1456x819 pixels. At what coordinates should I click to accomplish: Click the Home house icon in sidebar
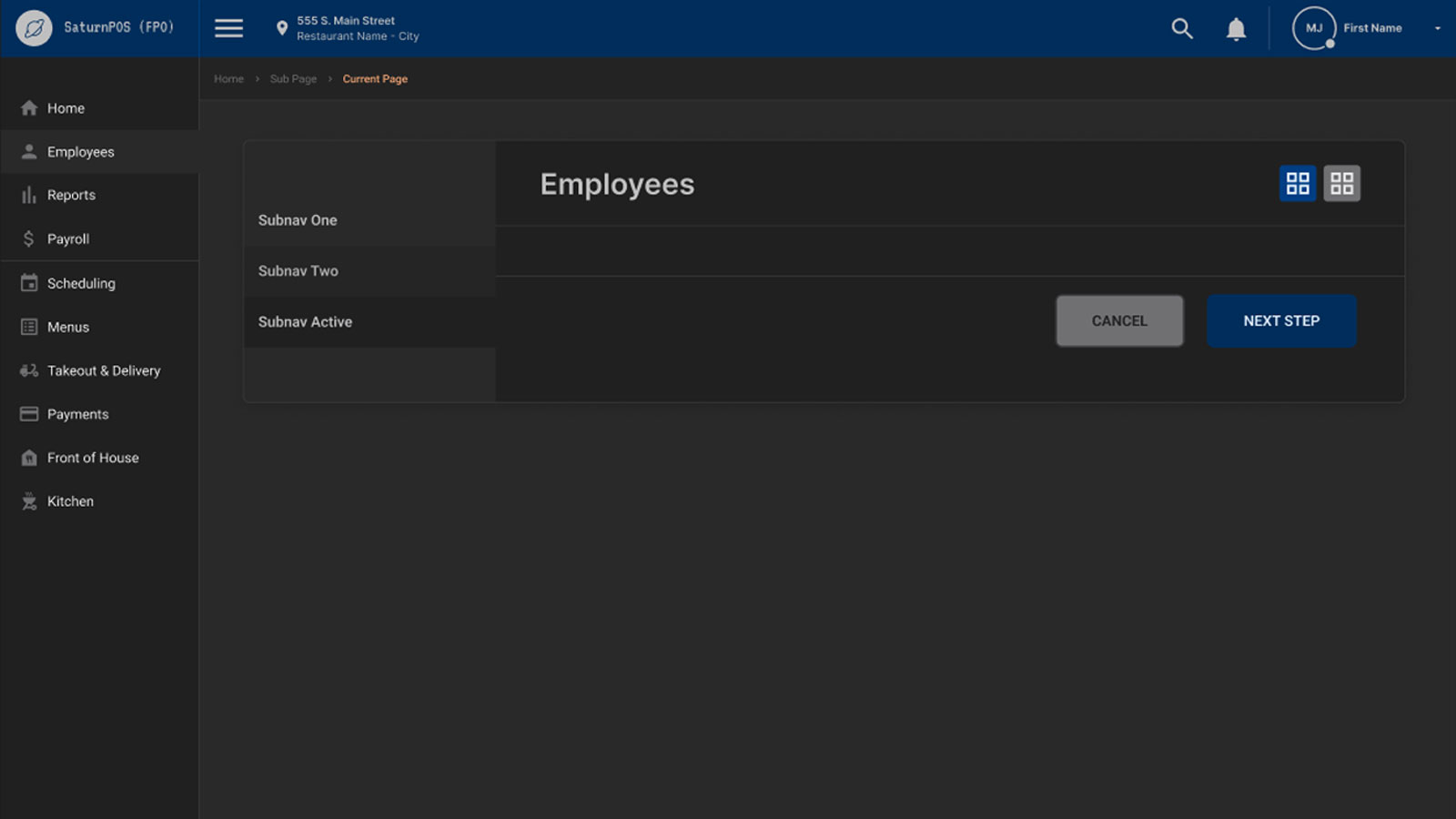point(29,108)
